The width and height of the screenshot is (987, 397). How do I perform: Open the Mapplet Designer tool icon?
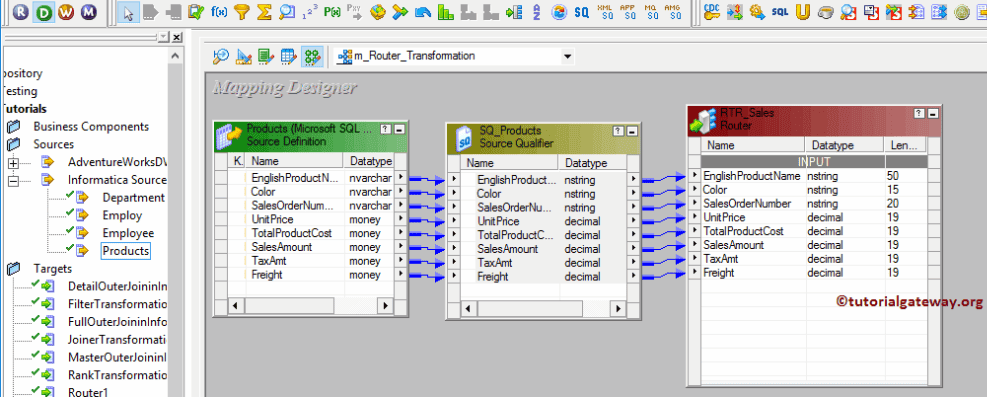click(288, 57)
